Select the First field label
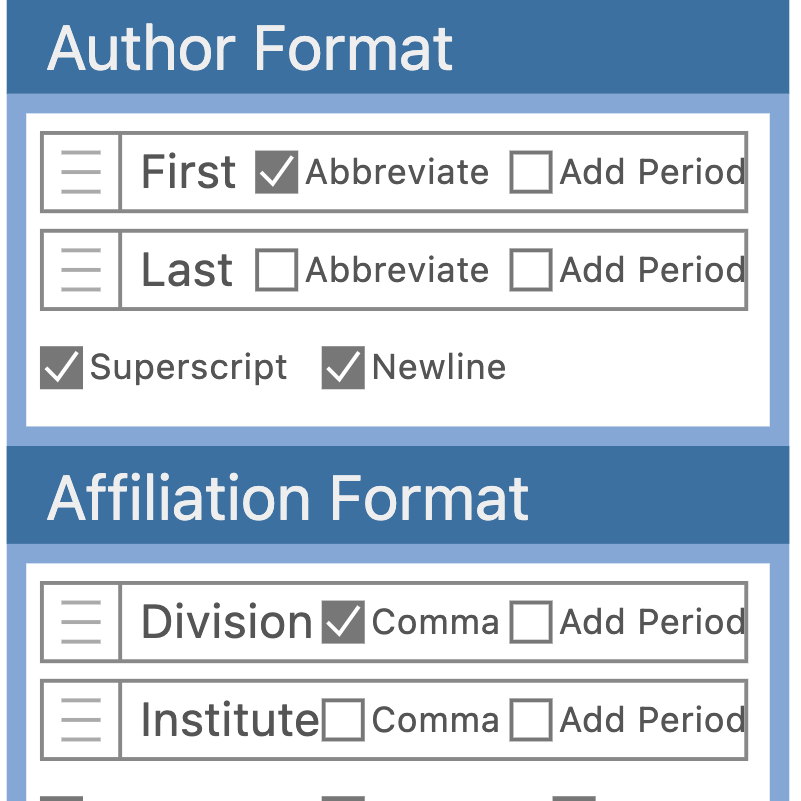 pyautogui.click(x=187, y=171)
